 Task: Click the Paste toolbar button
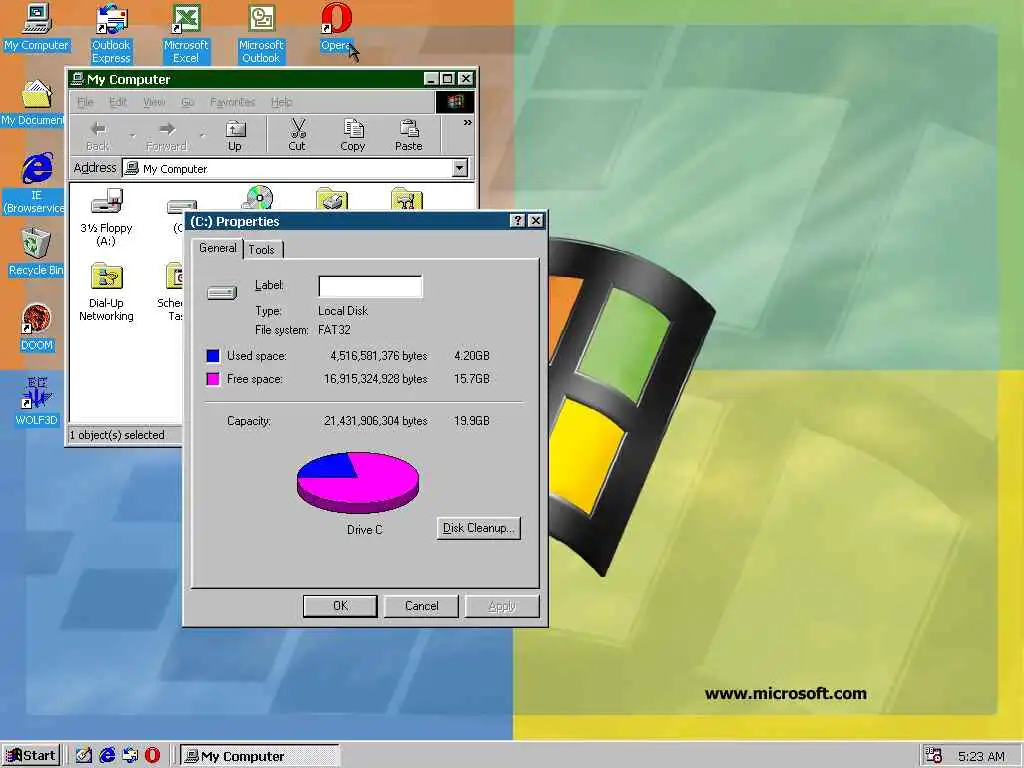click(409, 136)
